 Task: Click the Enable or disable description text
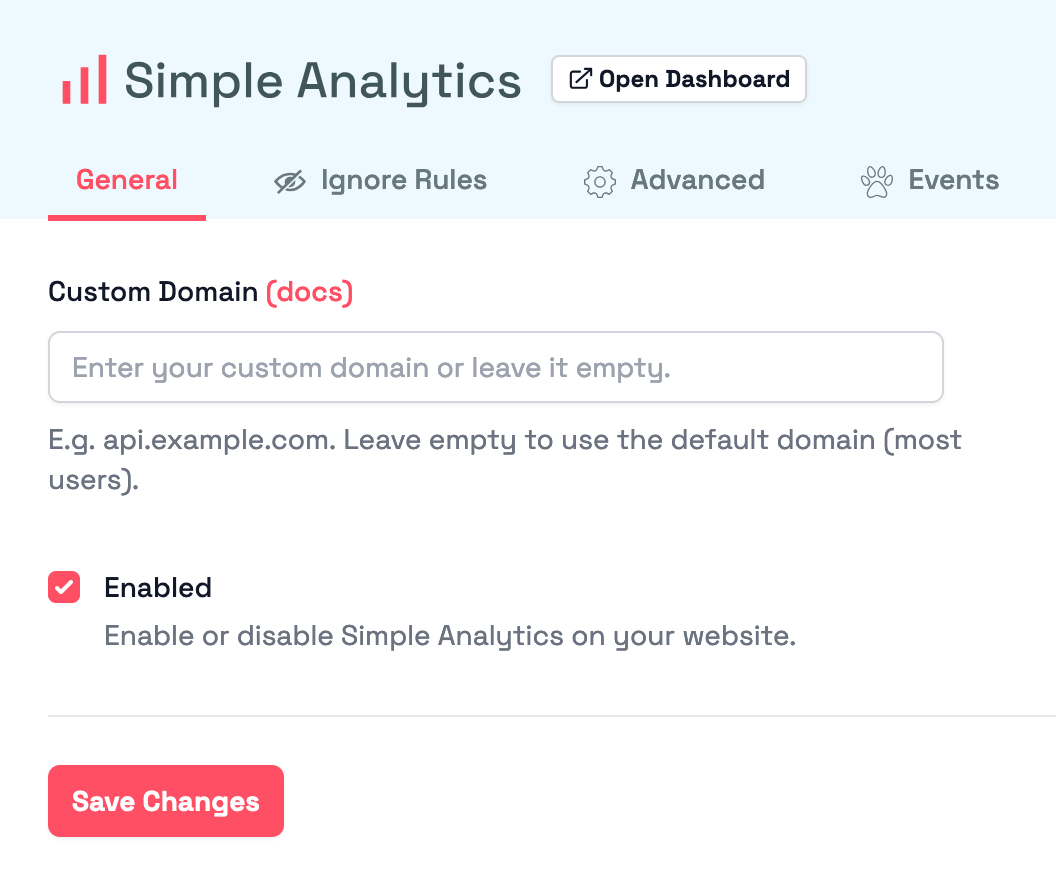450,636
